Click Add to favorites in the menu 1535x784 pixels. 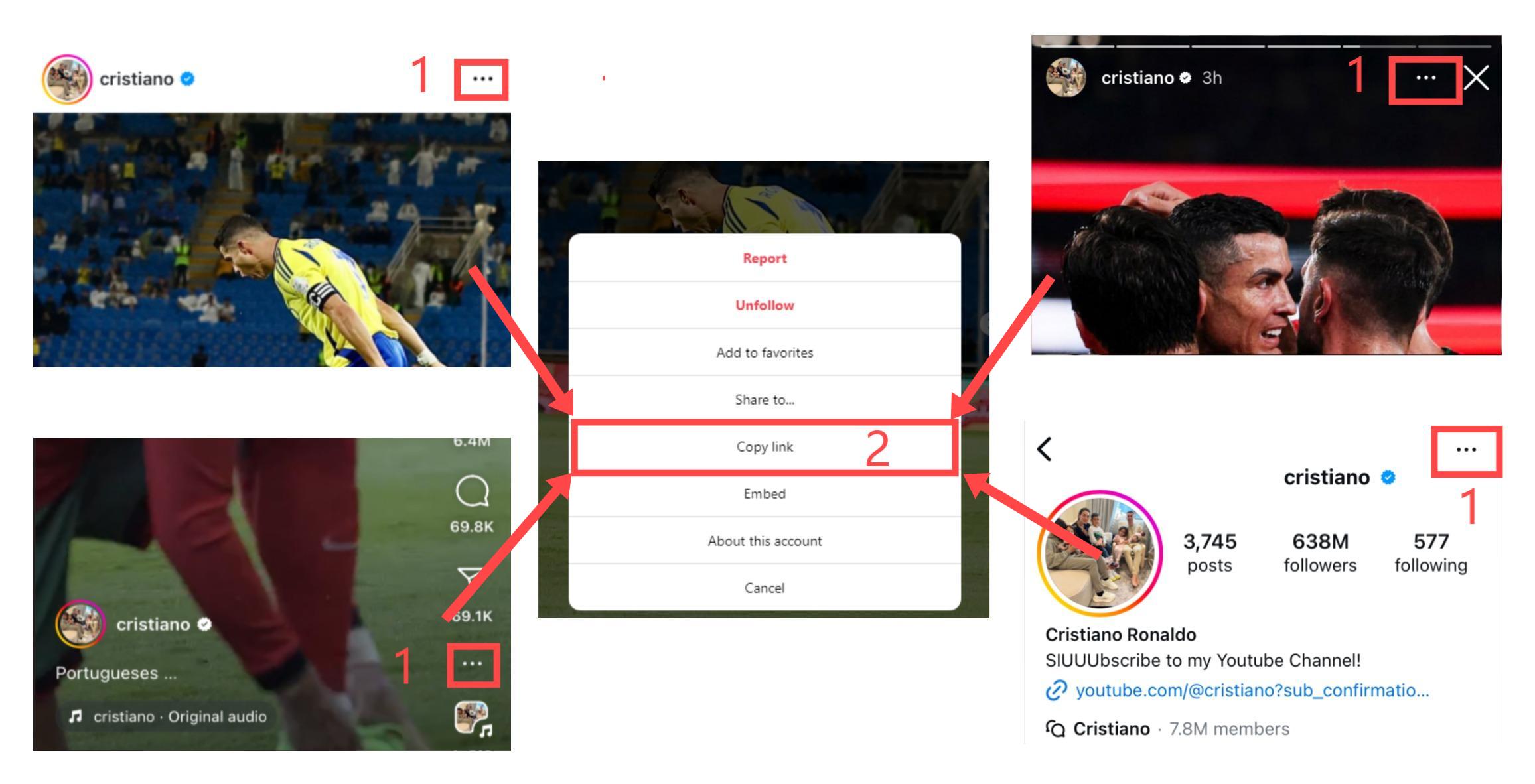(x=763, y=353)
